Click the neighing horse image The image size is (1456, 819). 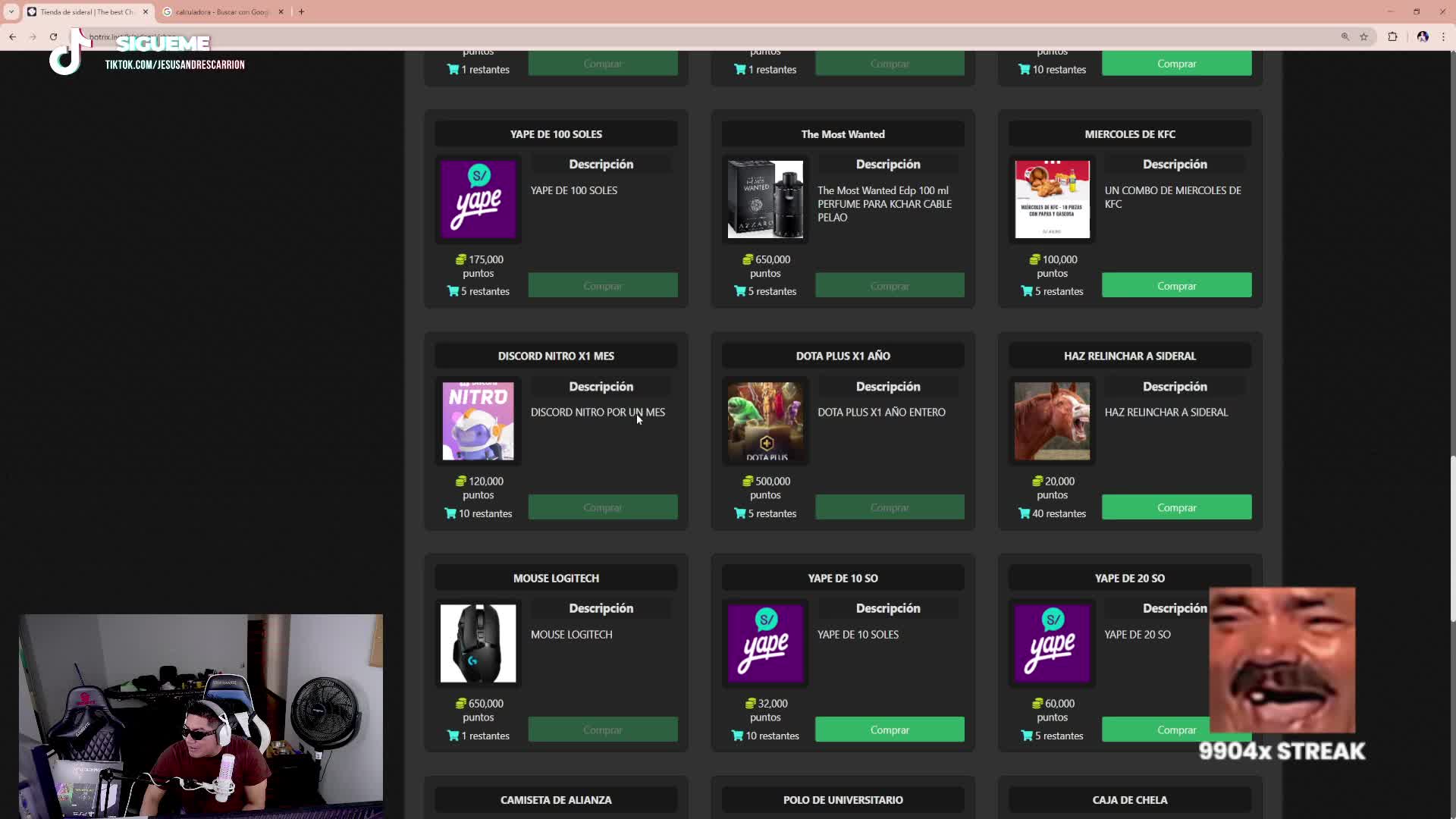1052,421
